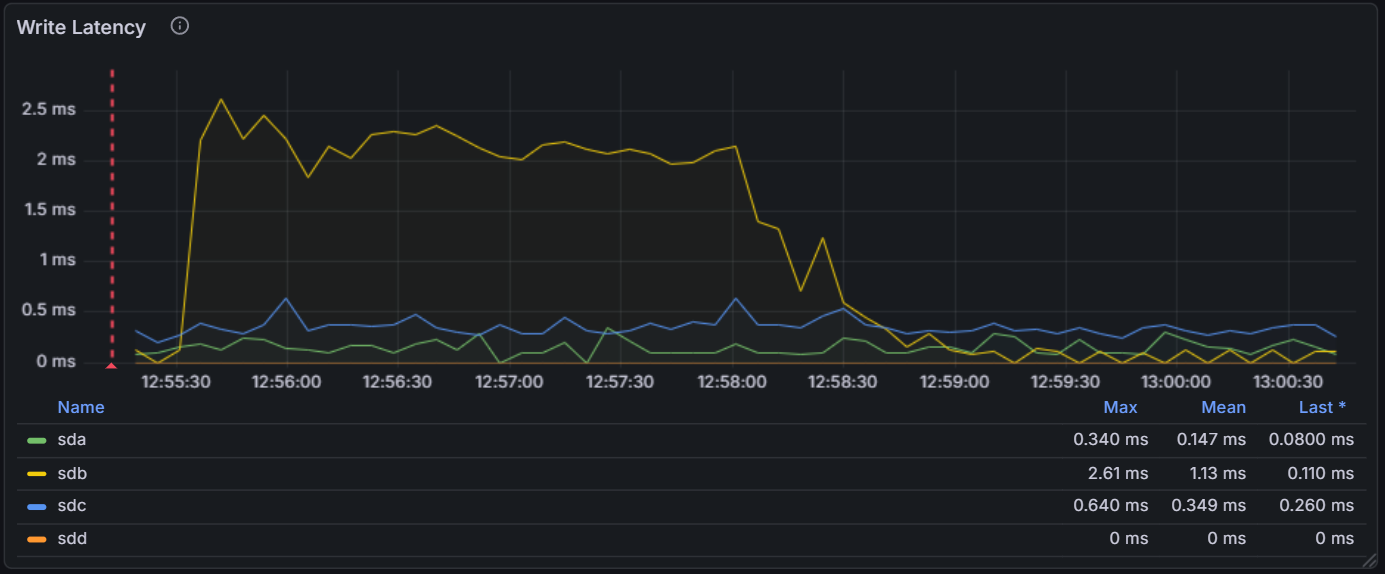
Task: Click the red annotation marker triangle on the time axis
Action: pos(111,366)
